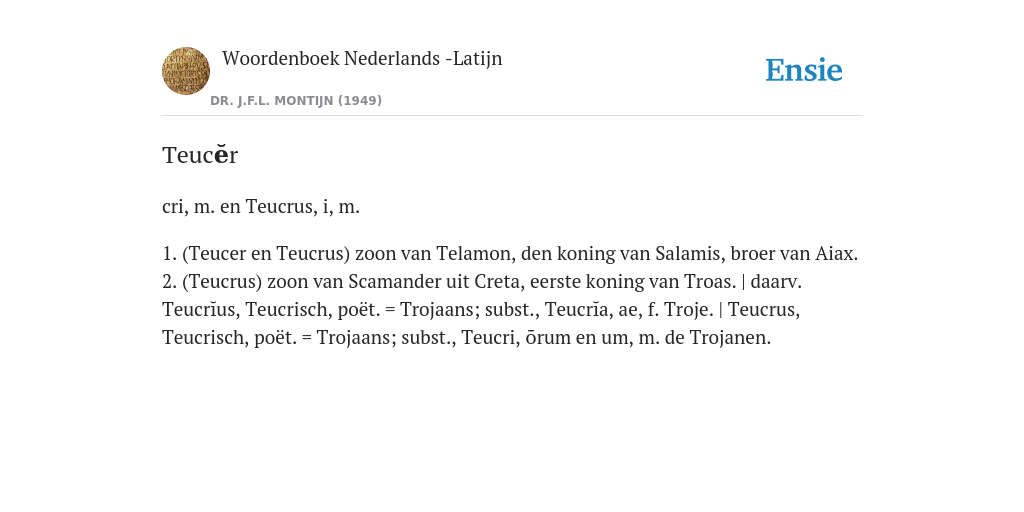Click the word Telamon

pyautogui.click(x=474, y=253)
